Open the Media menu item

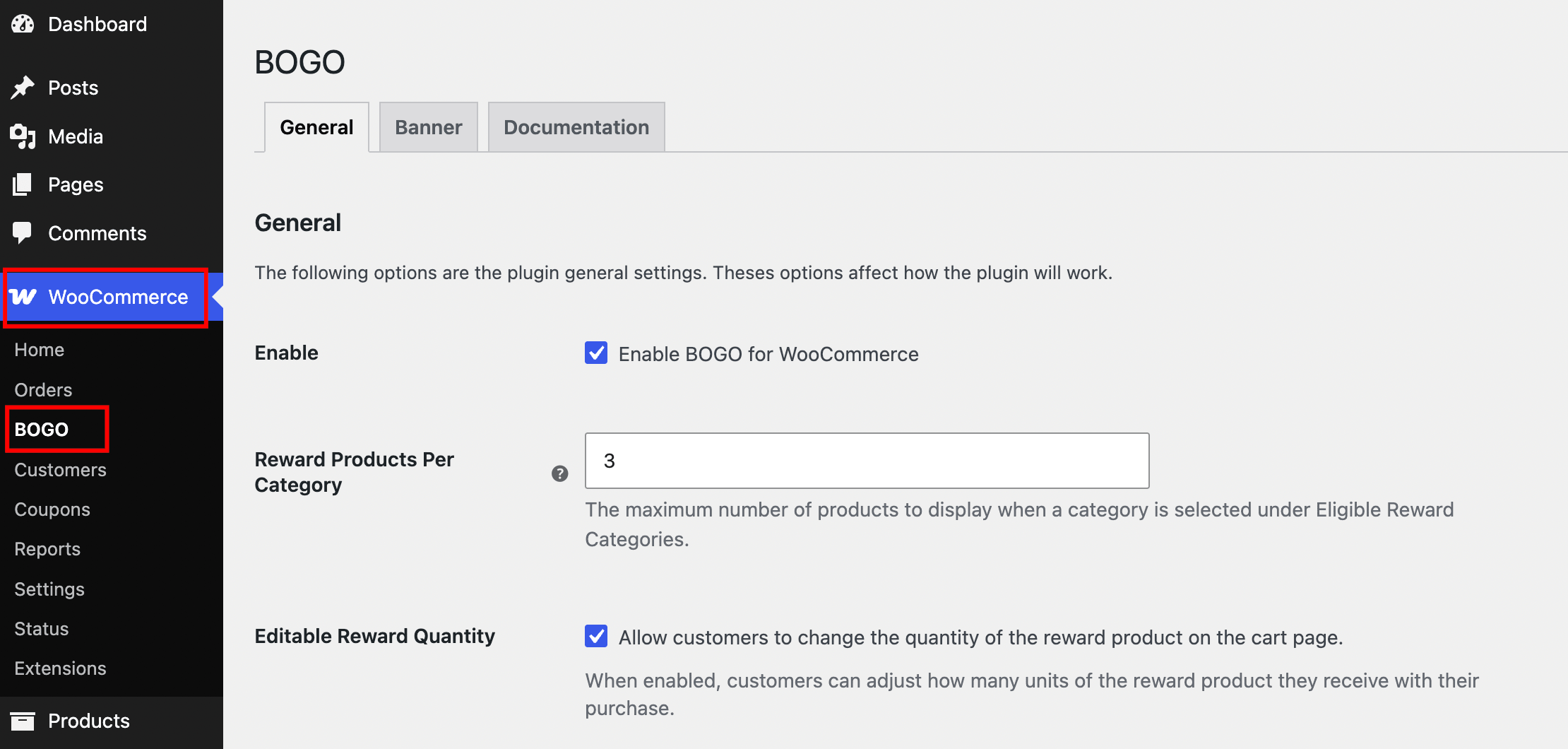point(112,136)
